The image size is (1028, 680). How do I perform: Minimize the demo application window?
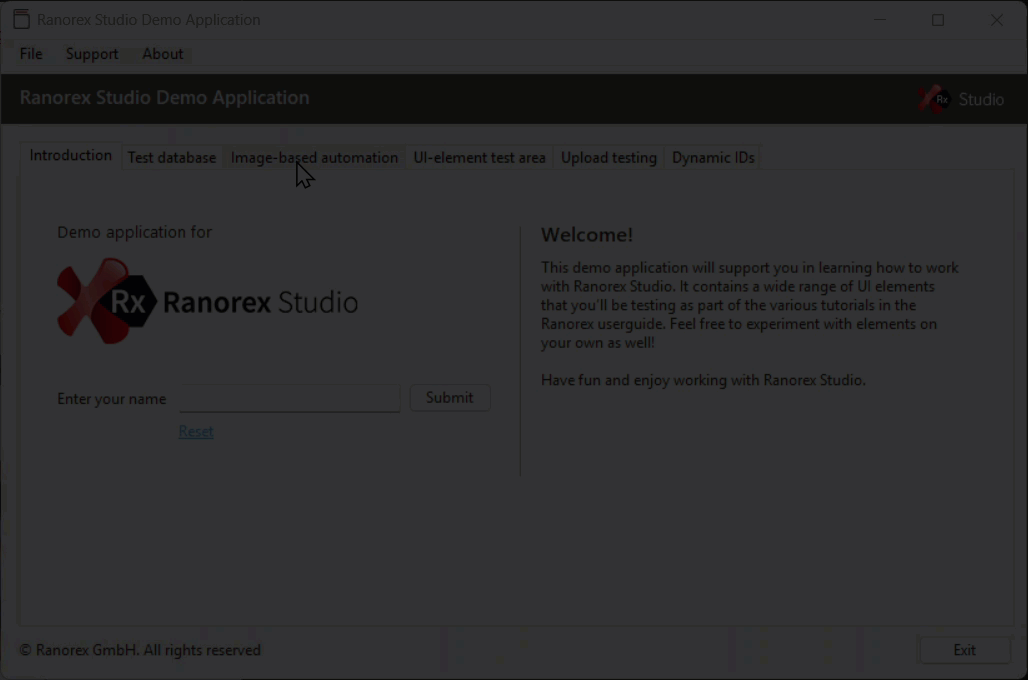(x=880, y=20)
